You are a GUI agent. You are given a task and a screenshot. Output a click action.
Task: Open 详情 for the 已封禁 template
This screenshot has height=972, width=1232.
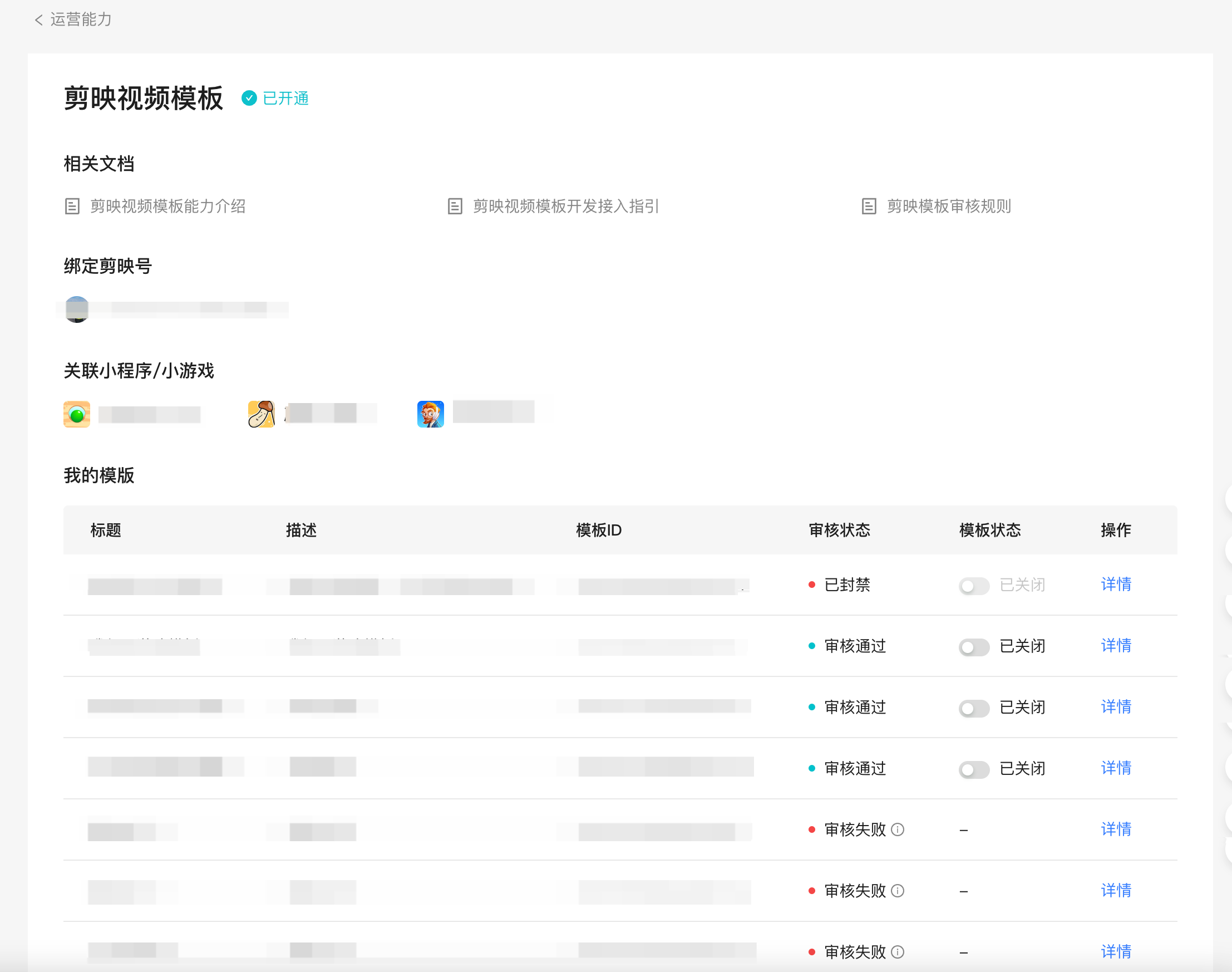(x=1116, y=585)
